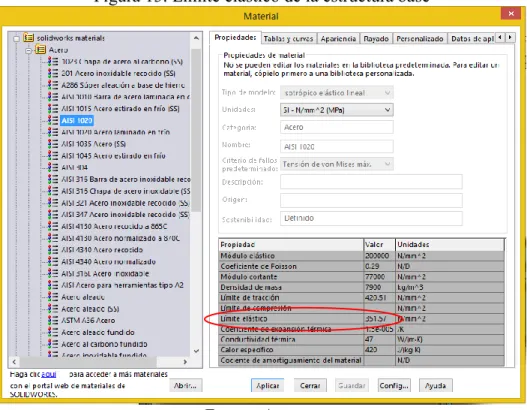The height and width of the screenshot is (410, 527).
Task: Select the Límite elástico property row
Action: tap(361, 319)
